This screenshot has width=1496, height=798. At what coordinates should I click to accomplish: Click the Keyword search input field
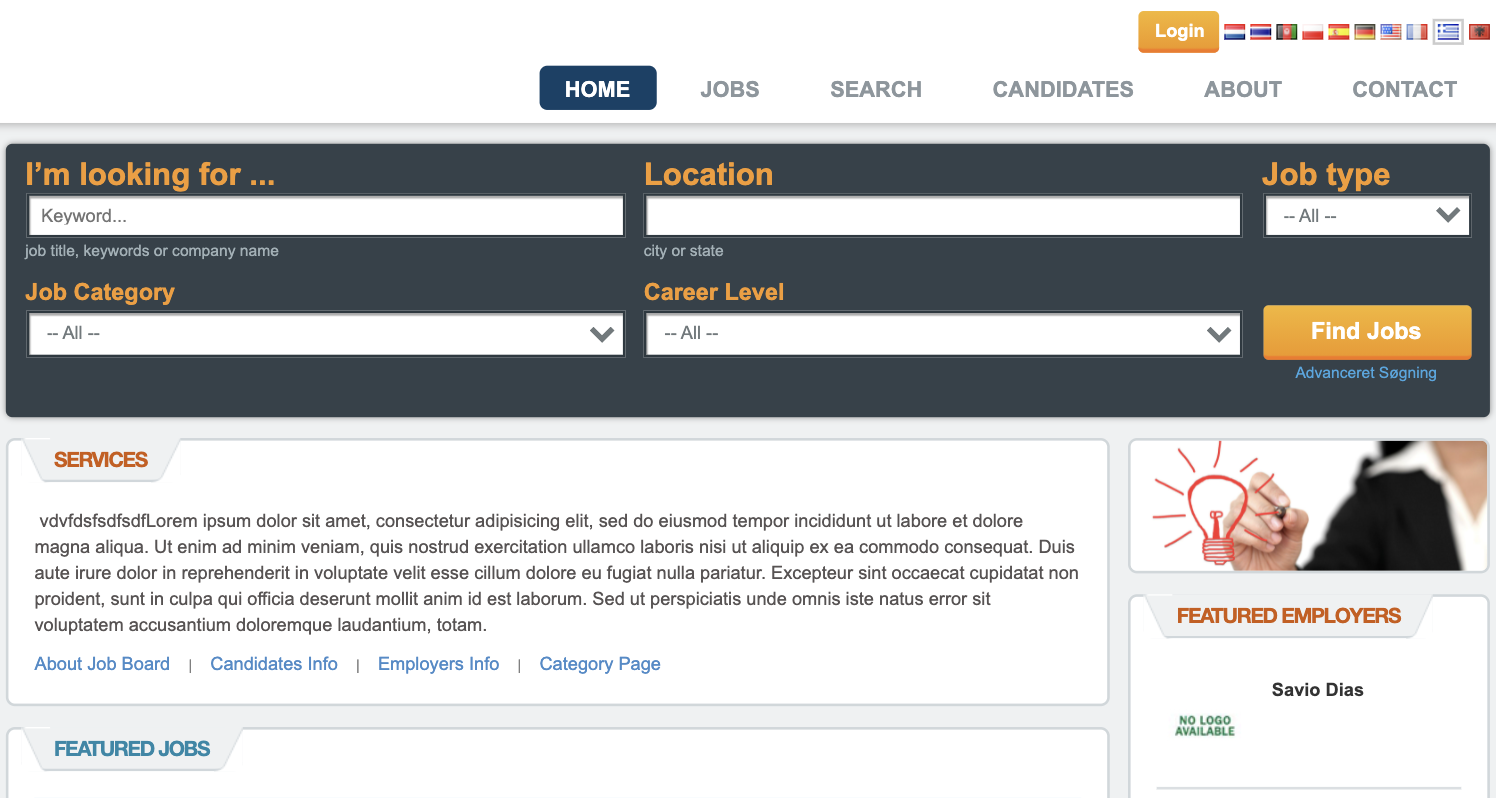pos(326,216)
